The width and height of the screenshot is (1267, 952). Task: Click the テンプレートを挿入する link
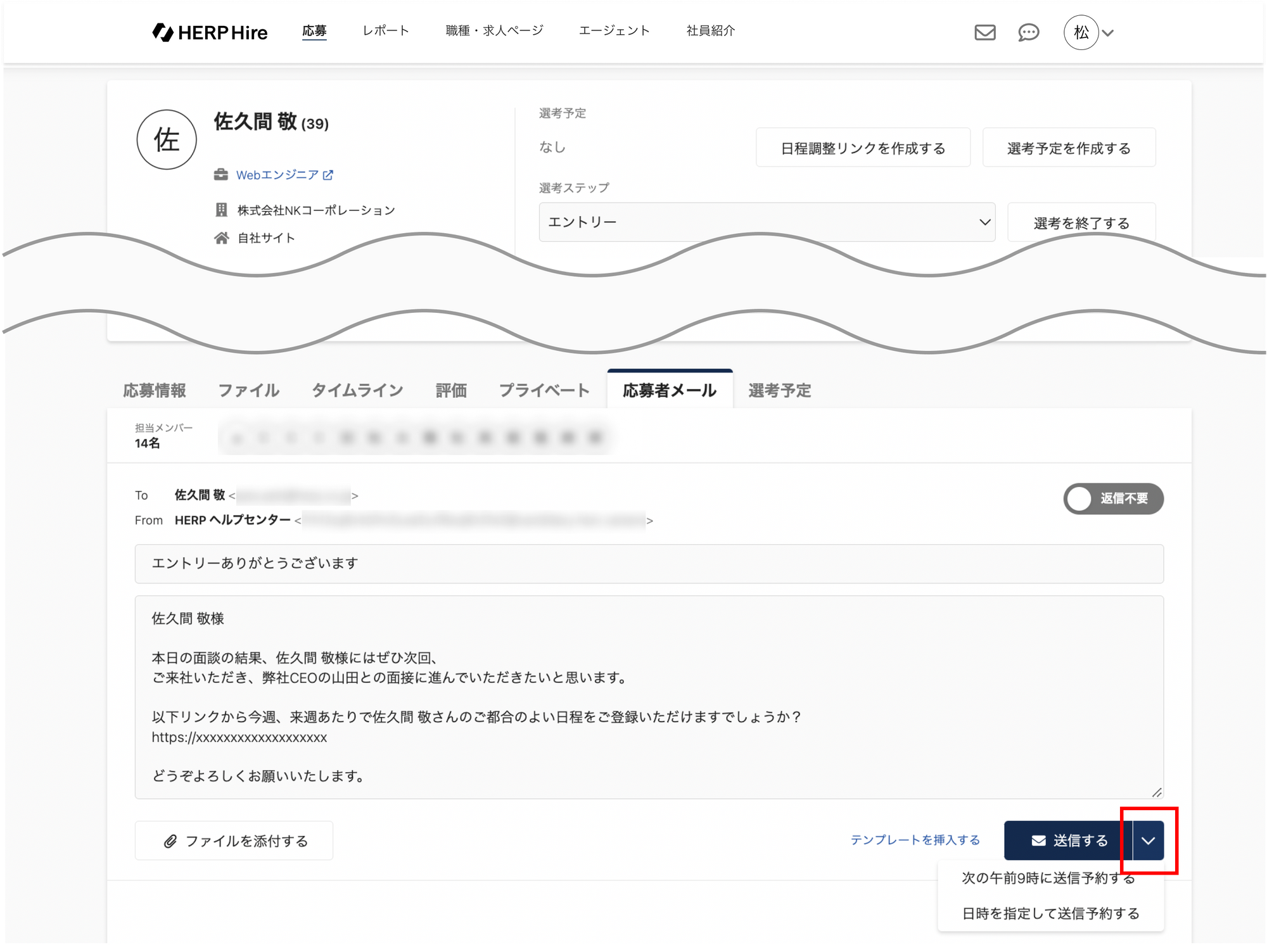pos(915,840)
